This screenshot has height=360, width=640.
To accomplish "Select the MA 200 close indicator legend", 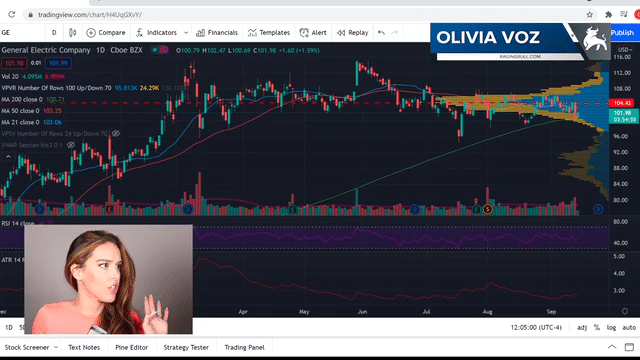I will [22, 99].
